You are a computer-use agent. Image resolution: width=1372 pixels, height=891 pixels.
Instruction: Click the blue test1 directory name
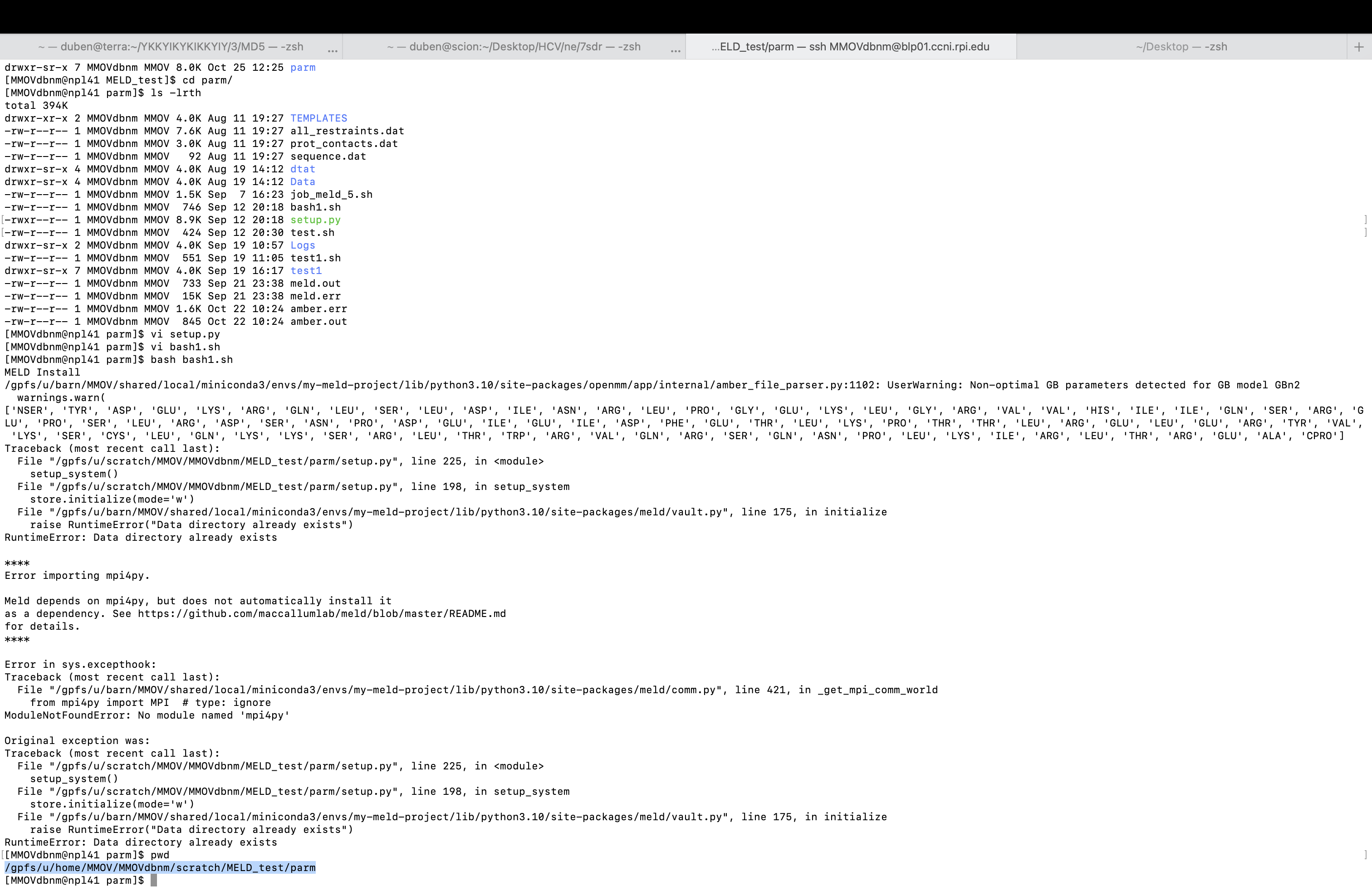[x=305, y=270]
